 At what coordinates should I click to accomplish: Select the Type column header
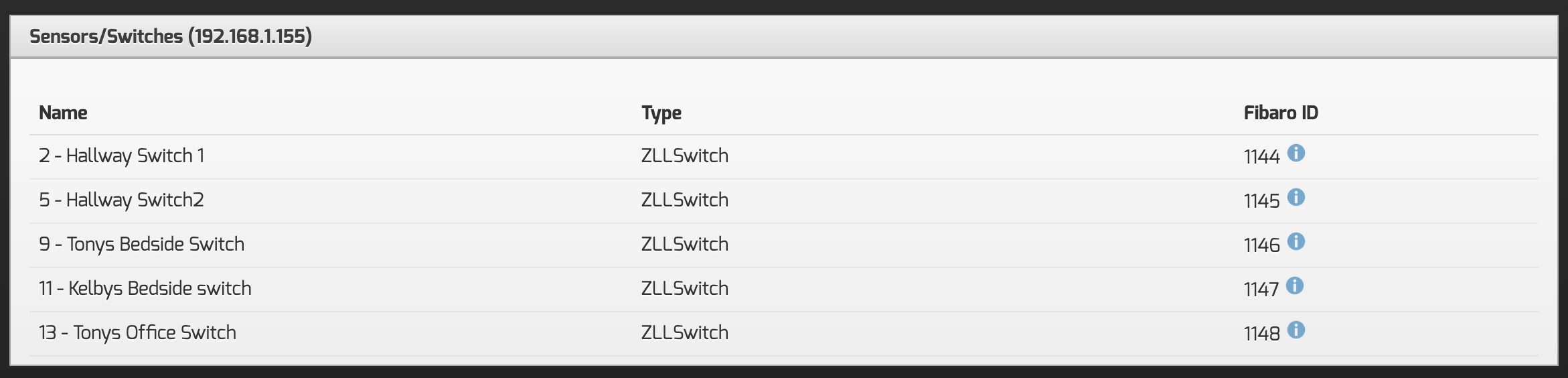tap(661, 113)
